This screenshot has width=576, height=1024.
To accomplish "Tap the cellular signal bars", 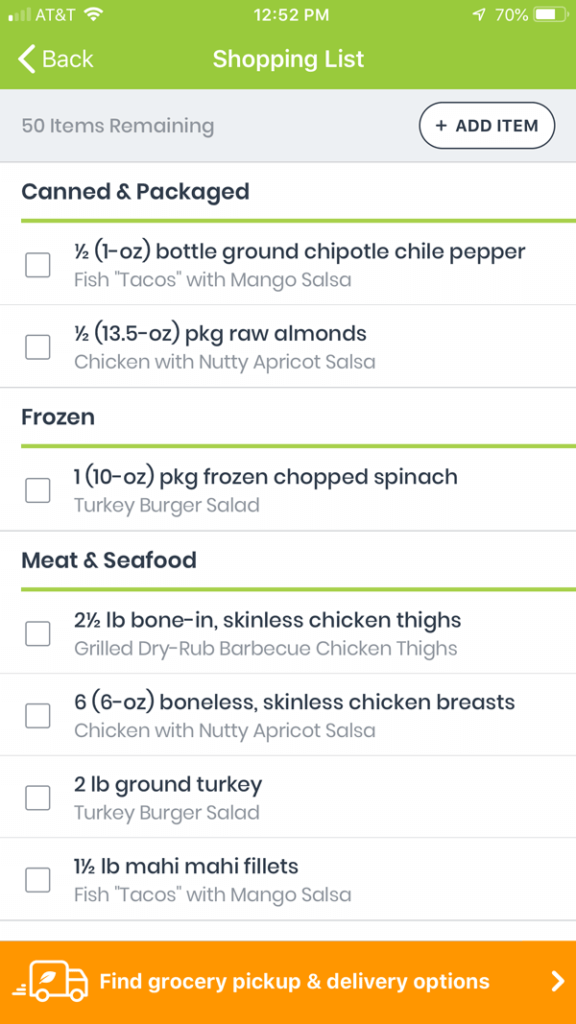I will coord(18,14).
